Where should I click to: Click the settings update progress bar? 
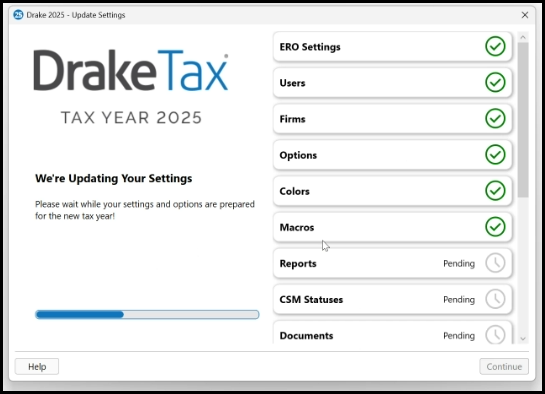(x=147, y=314)
